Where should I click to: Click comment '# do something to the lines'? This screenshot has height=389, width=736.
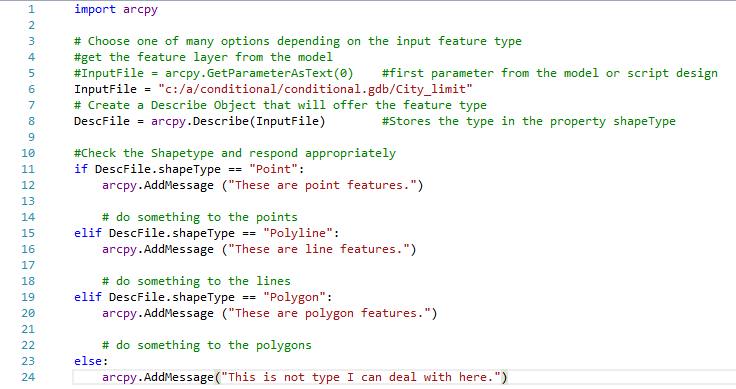pos(196,281)
